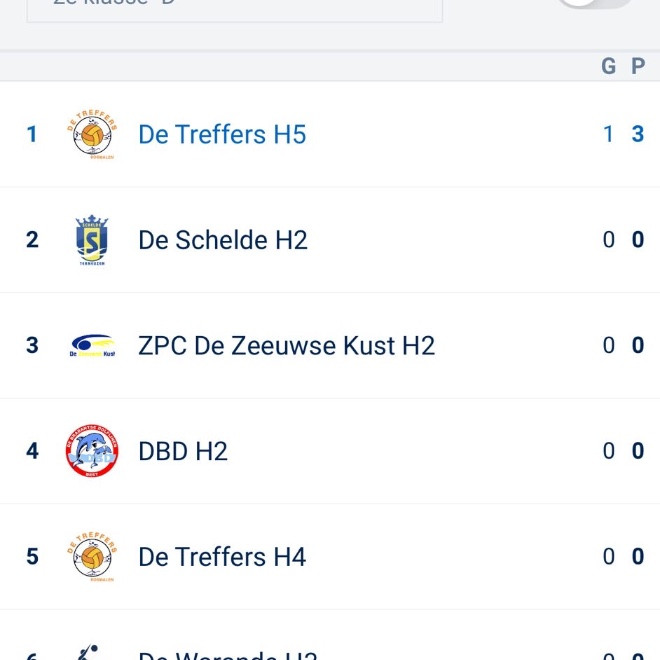Viewport: 660px width, 660px height.
Task: Tap the De Warande H2 player logo
Action: tap(88, 652)
